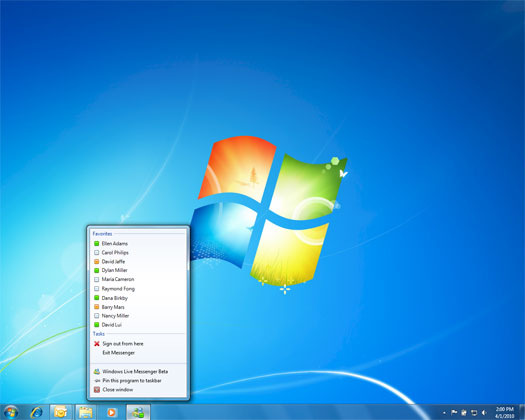Open Outlook mail taskbar icon
Image resolution: width=525 pixels, height=420 pixels.
(61, 412)
